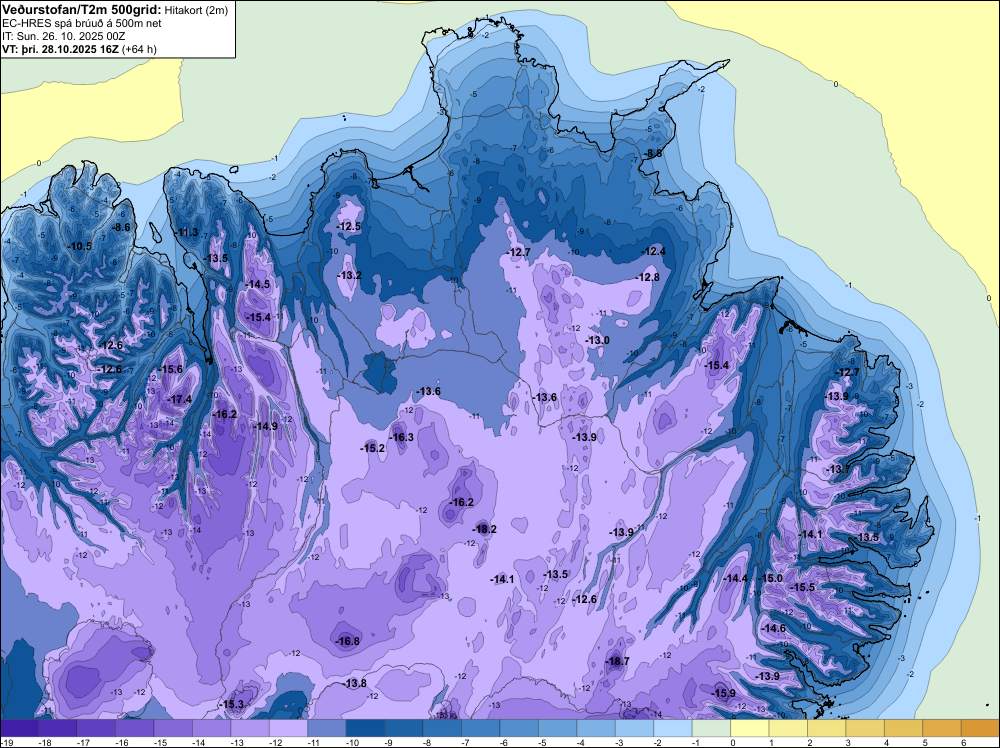Image resolution: width=1000 pixels, height=748 pixels.
Task: Click the -12.8 temperature value
Action: point(648,277)
